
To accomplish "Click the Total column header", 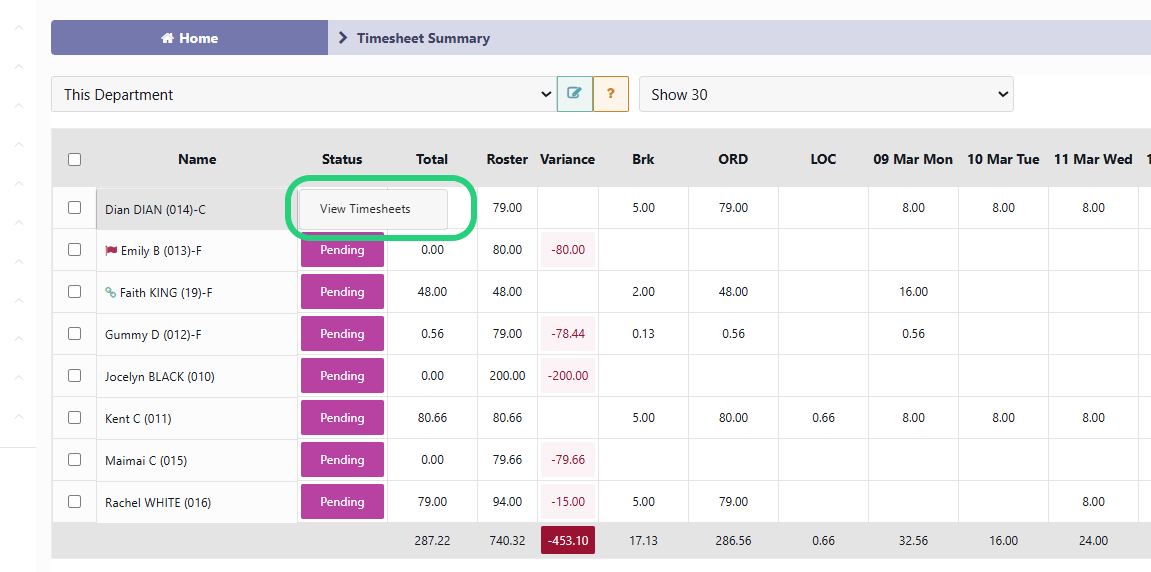I will click(x=432, y=159).
